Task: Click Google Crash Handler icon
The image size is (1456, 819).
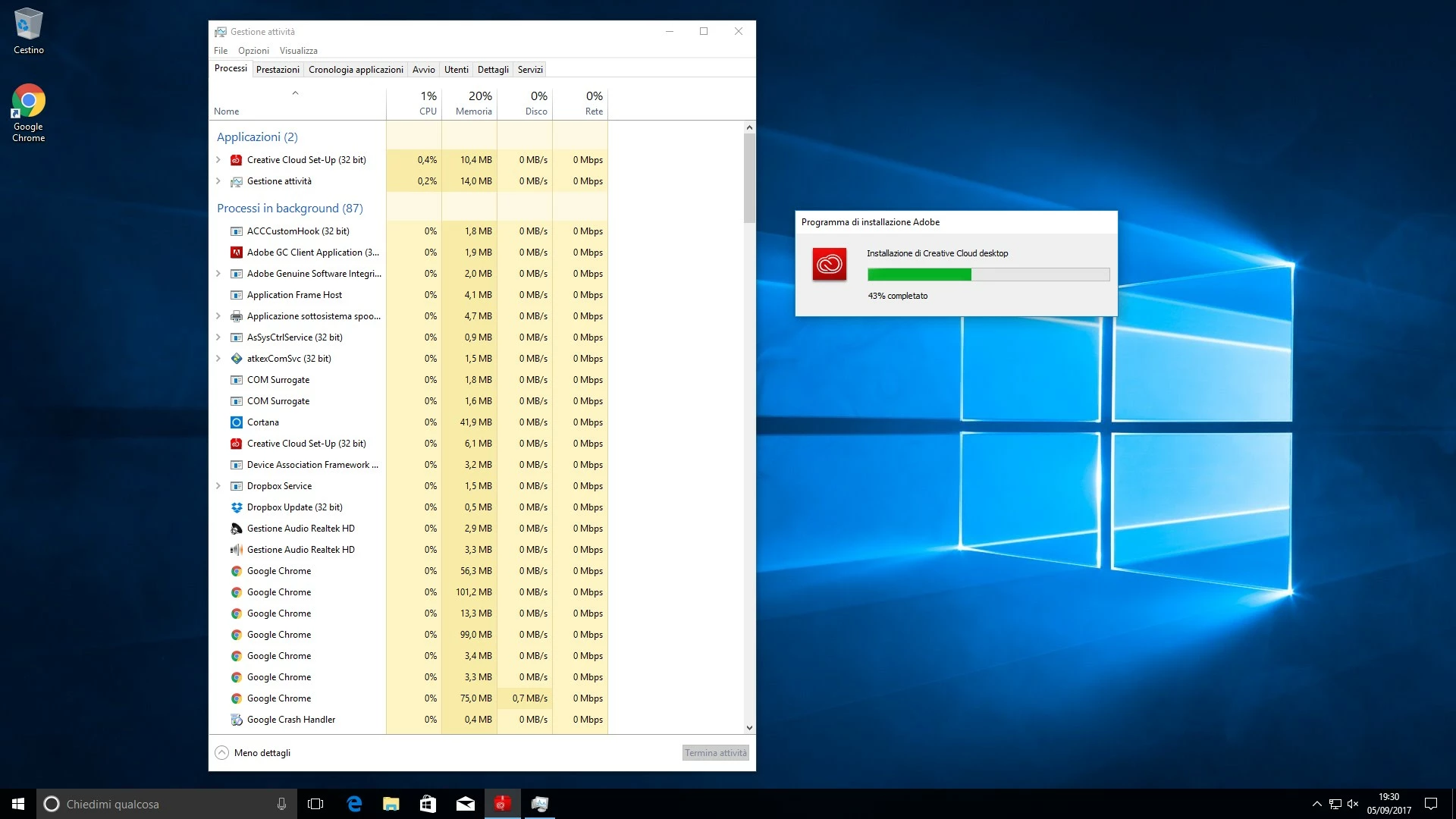Action: 236,720
